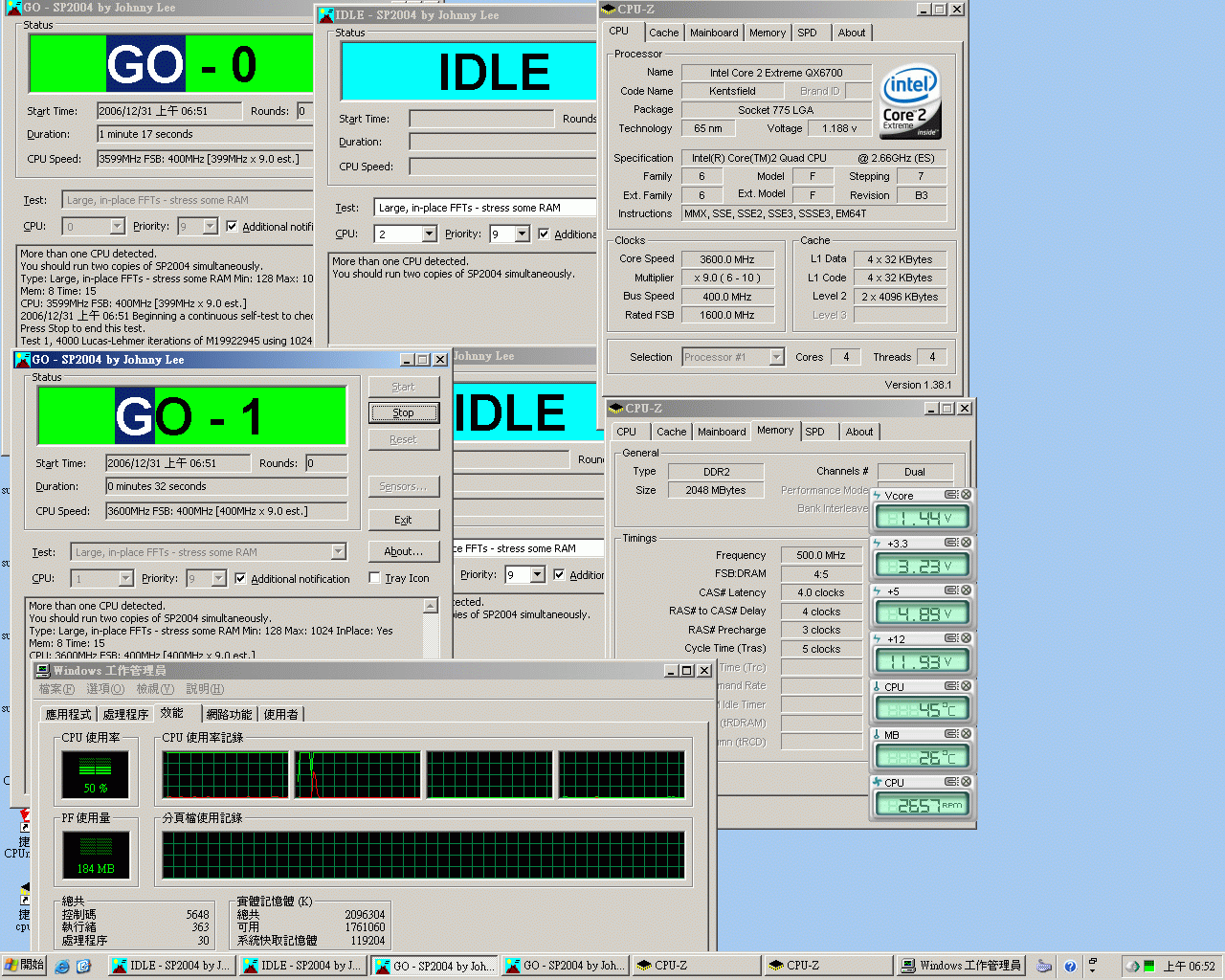
Task: Click the second quick launch icon
Action: (x=83, y=967)
